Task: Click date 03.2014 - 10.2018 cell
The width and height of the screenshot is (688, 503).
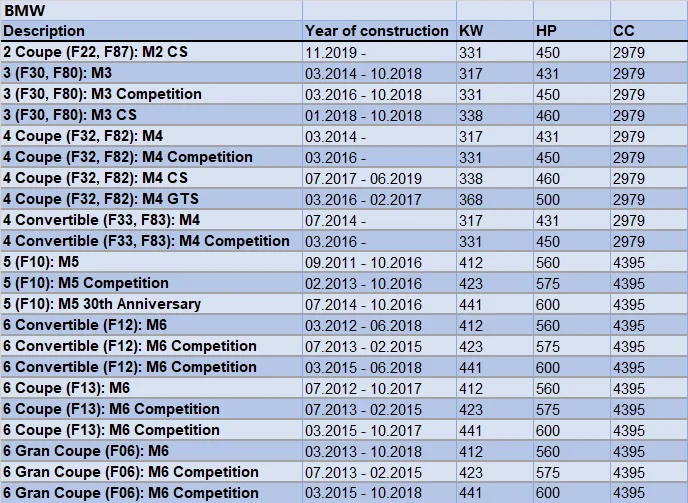Action: tap(379, 73)
